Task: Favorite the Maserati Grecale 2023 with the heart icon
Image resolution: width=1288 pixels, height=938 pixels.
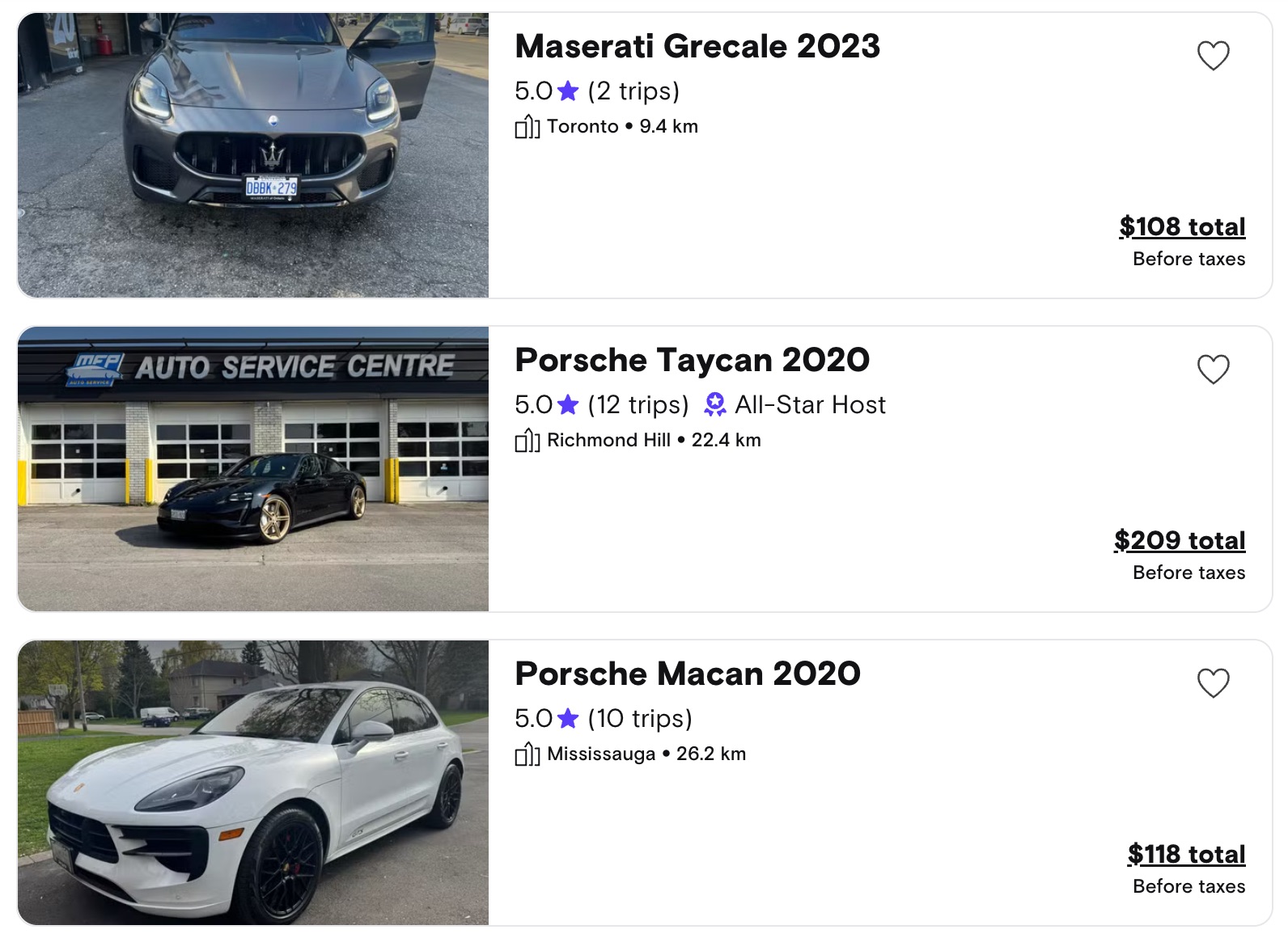Action: pyautogui.click(x=1213, y=56)
